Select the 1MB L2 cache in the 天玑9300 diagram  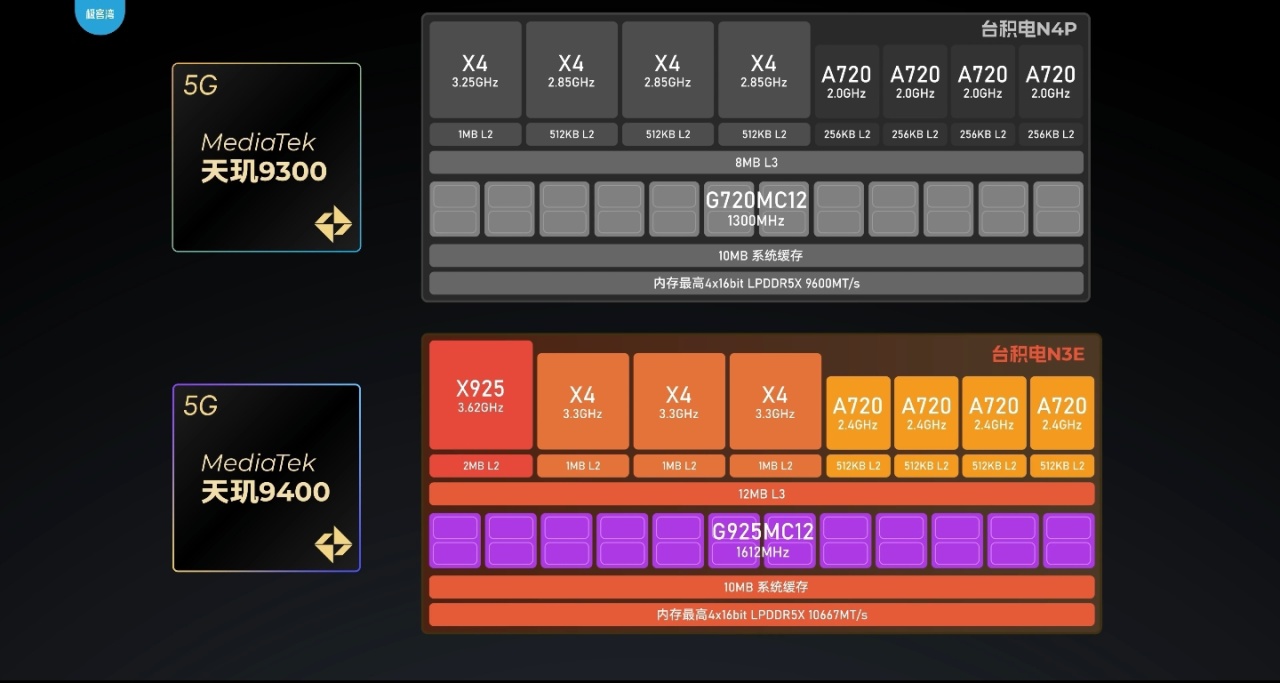coord(475,134)
